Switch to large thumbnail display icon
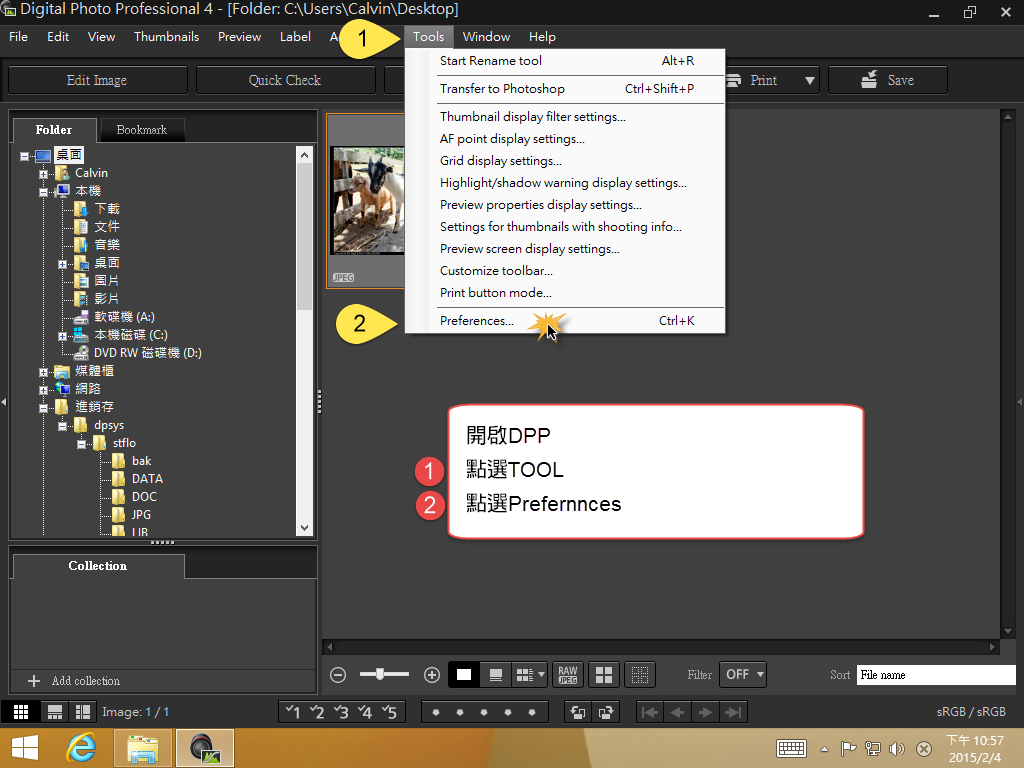This screenshot has height=768, width=1024. (464, 675)
